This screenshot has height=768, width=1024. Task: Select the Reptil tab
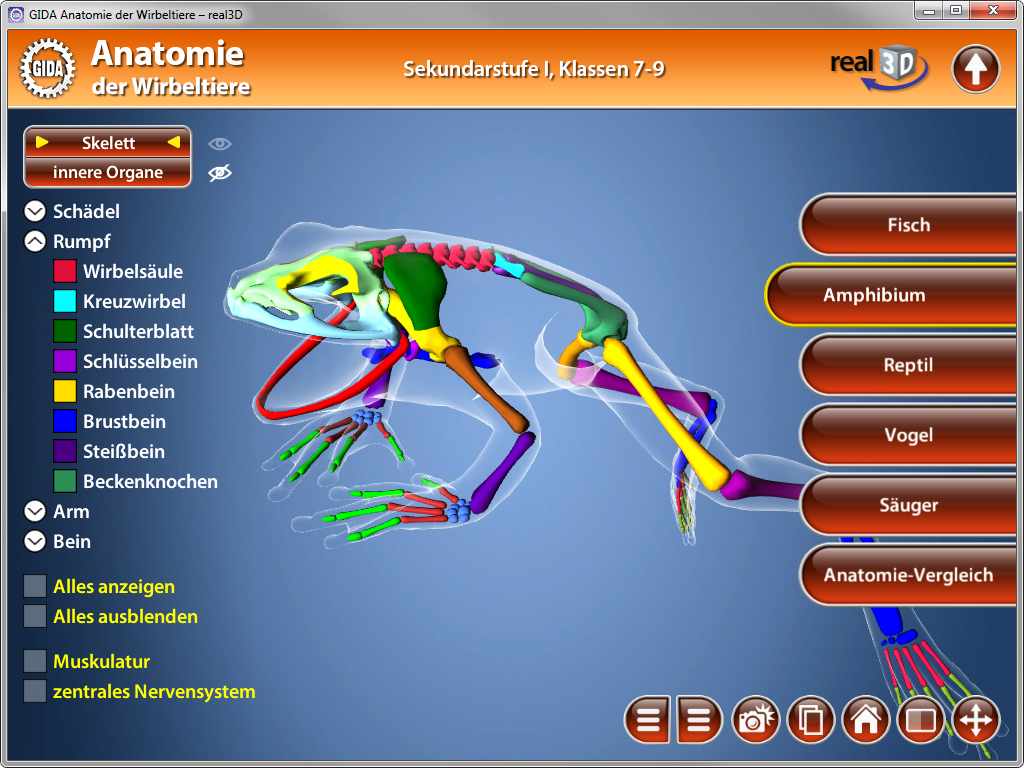[907, 365]
